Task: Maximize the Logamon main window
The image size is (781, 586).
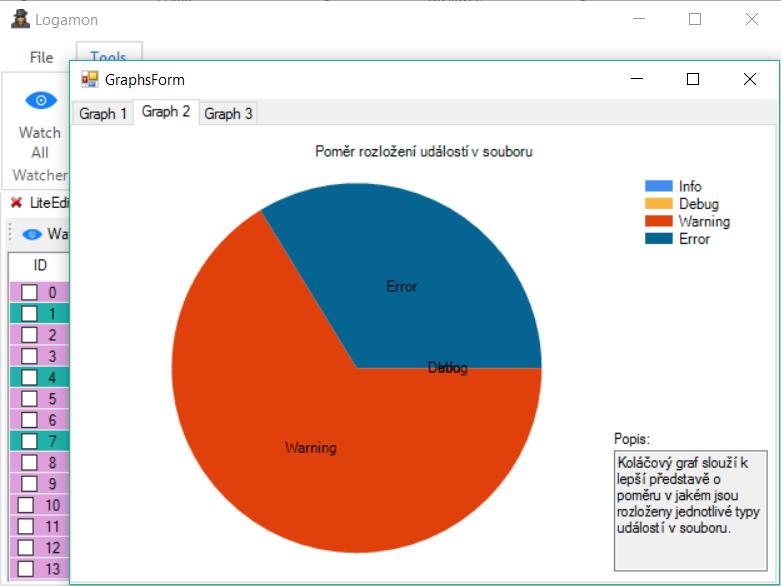Action: [x=695, y=19]
